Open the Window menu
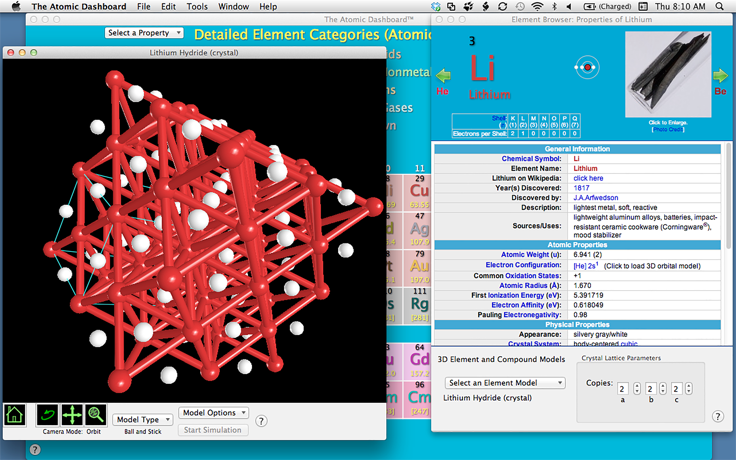Viewport: 736px width, 460px height. (233, 6)
